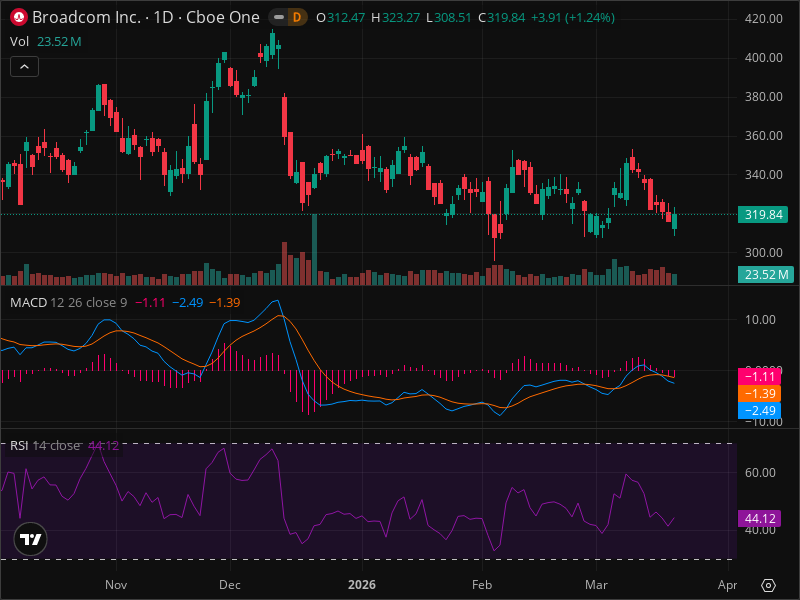Select the MACD 12 26 close 9 legend
800x600 pixels.
tap(68, 303)
